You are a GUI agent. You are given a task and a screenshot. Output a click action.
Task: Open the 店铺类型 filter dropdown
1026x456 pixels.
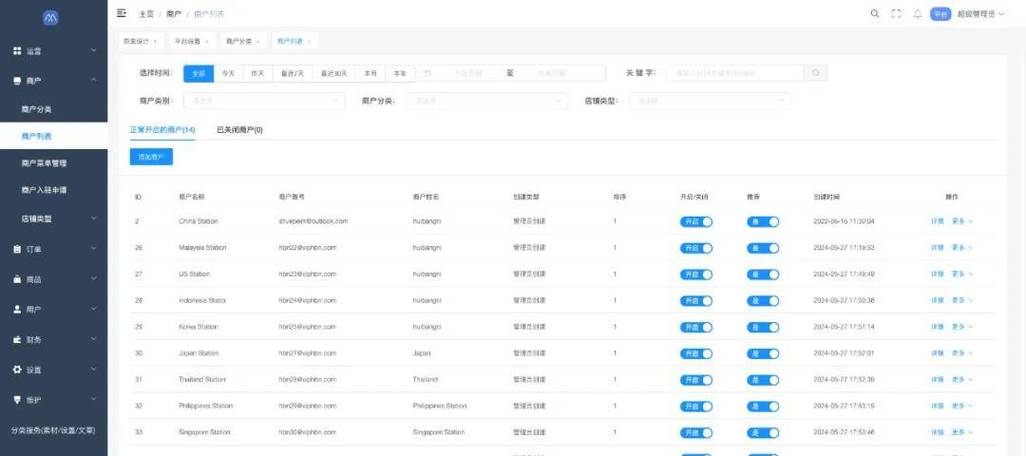coord(710,101)
